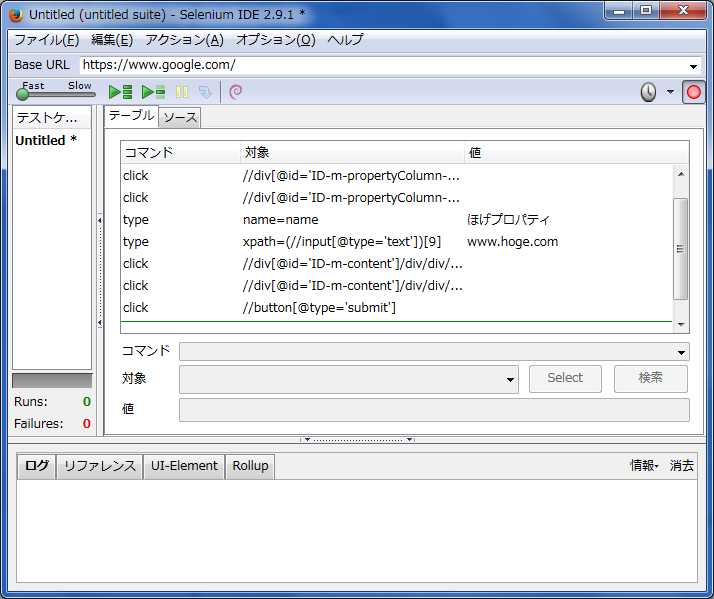Click the ほげプロパティ value cell
714x599 pixels.
point(508,220)
